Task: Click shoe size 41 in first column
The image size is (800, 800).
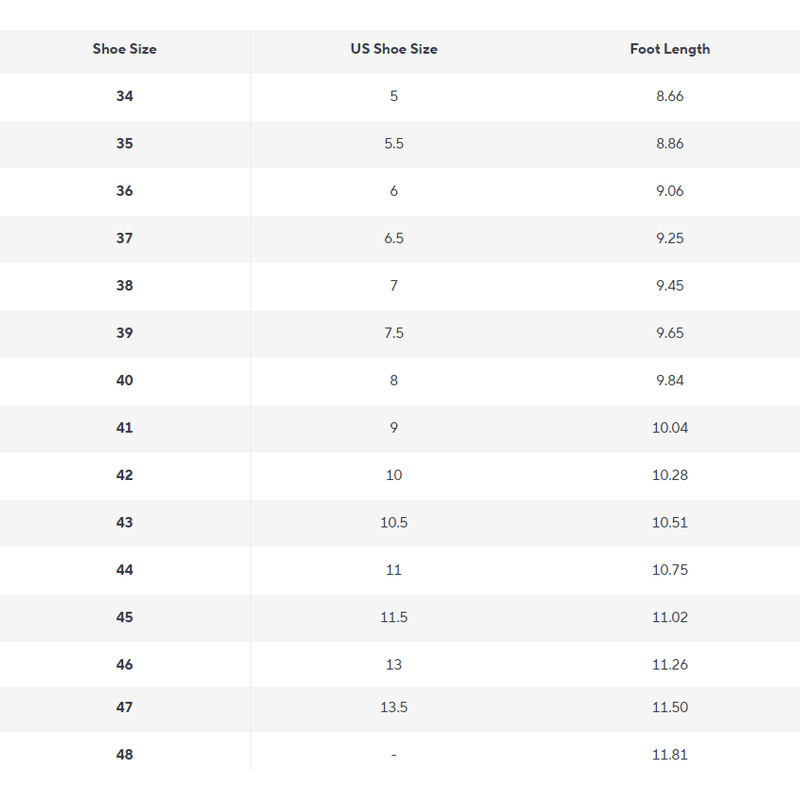Action: 124,428
